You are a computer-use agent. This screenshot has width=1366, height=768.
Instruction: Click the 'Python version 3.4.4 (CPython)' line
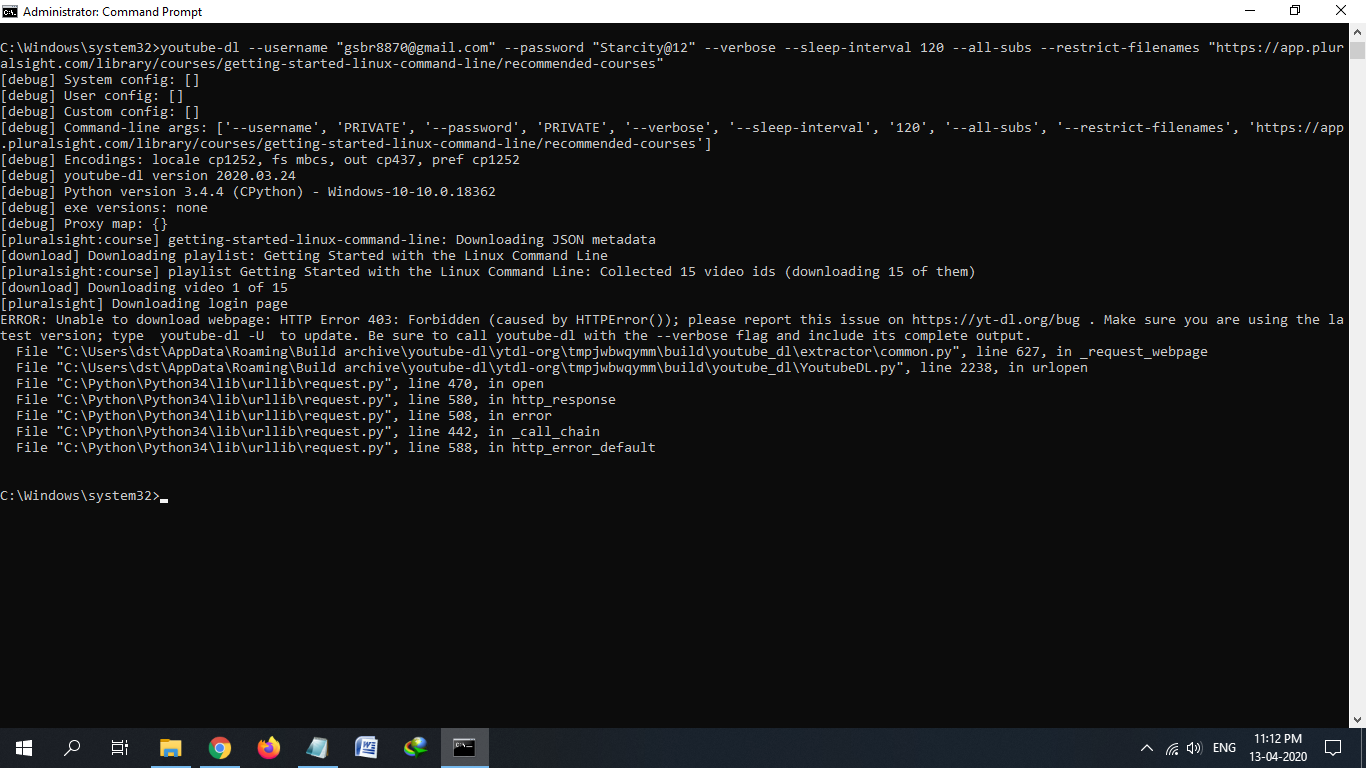click(x=248, y=192)
